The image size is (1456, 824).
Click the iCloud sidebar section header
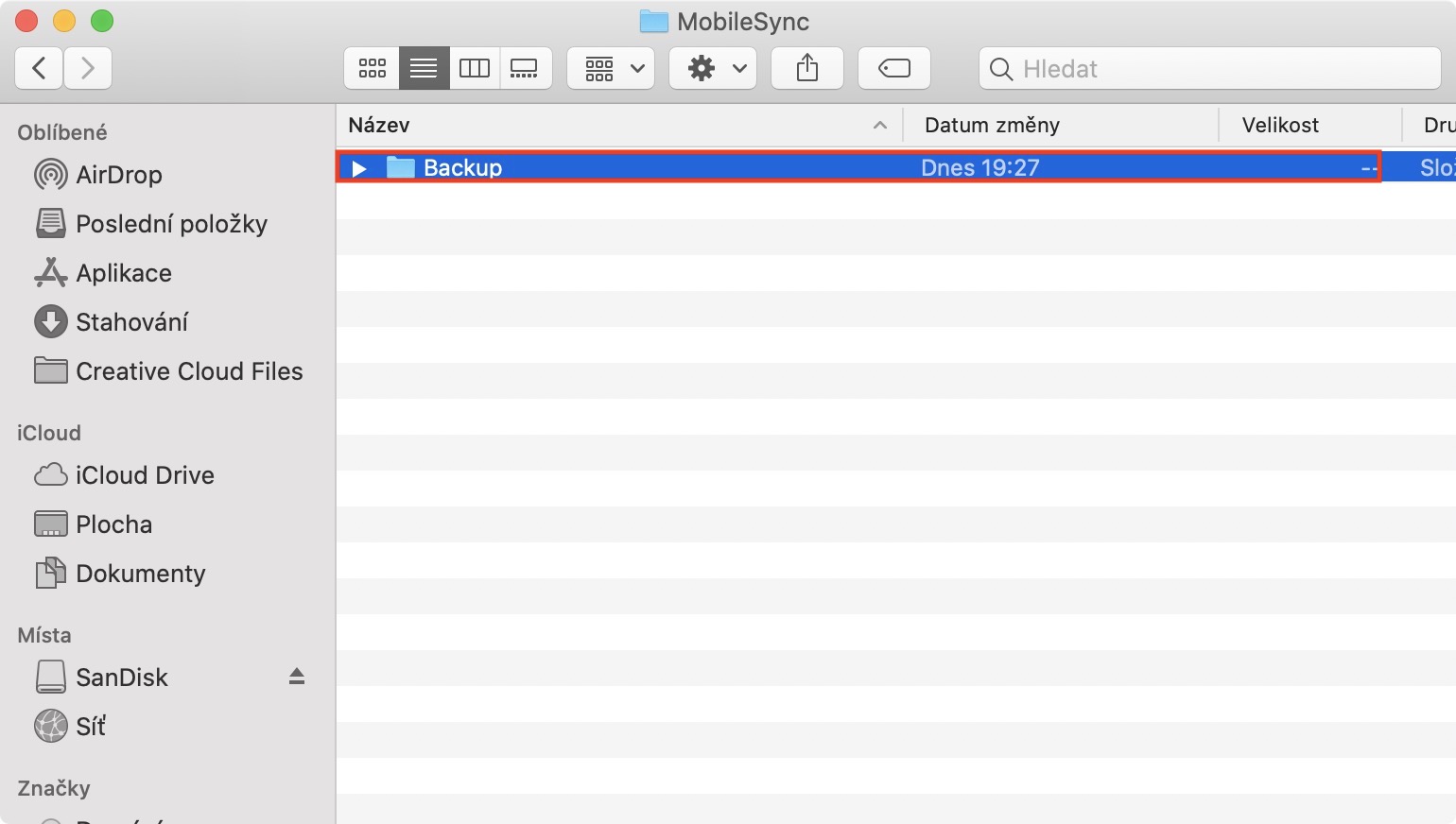[49, 433]
